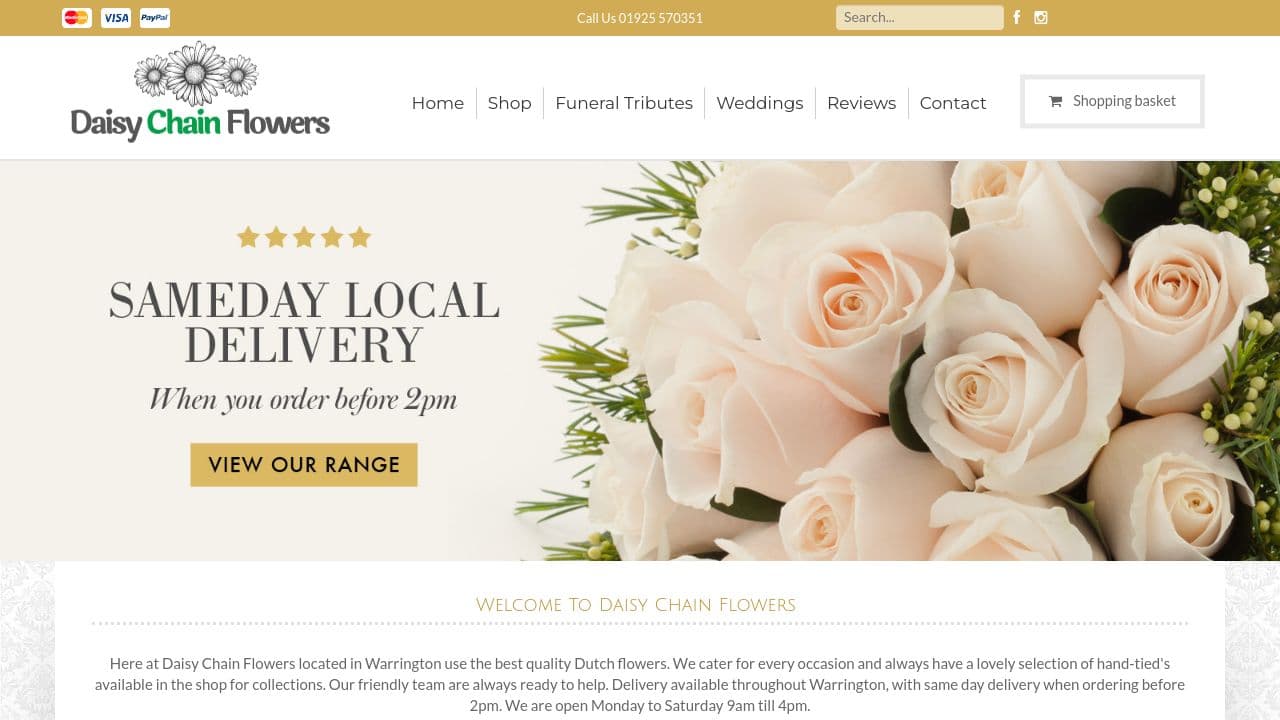
Task: Click the shopping cart icon
Action: point(1055,101)
